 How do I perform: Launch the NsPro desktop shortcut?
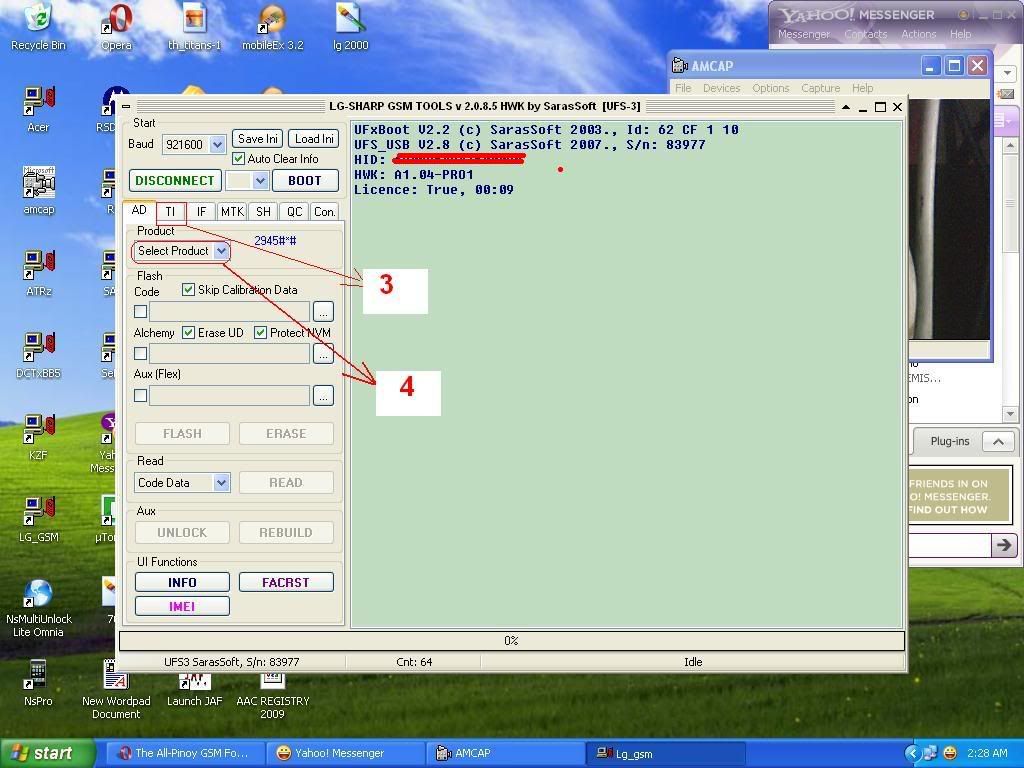pyautogui.click(x=38, y=682)
